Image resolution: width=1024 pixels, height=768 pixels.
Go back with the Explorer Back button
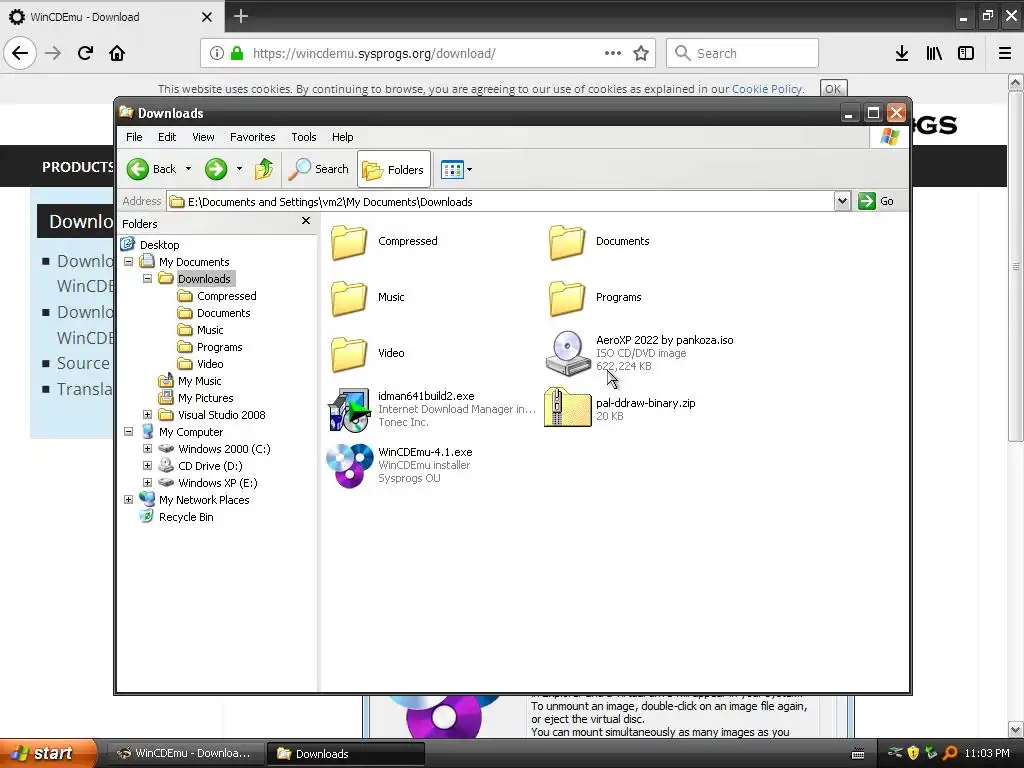pyautogui.click(x=152, y=169)
